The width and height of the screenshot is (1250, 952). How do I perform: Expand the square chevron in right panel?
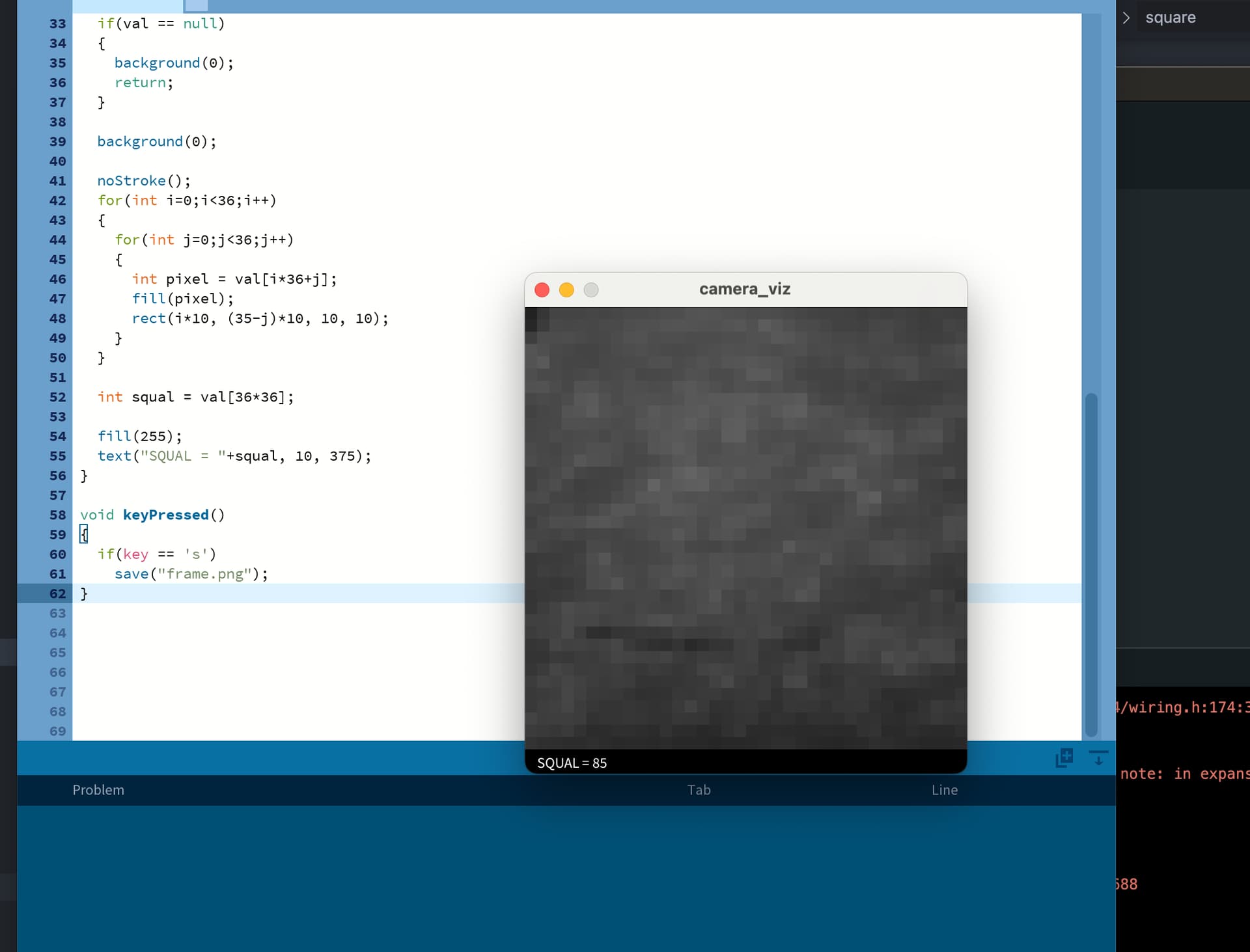pos(1126,18)
